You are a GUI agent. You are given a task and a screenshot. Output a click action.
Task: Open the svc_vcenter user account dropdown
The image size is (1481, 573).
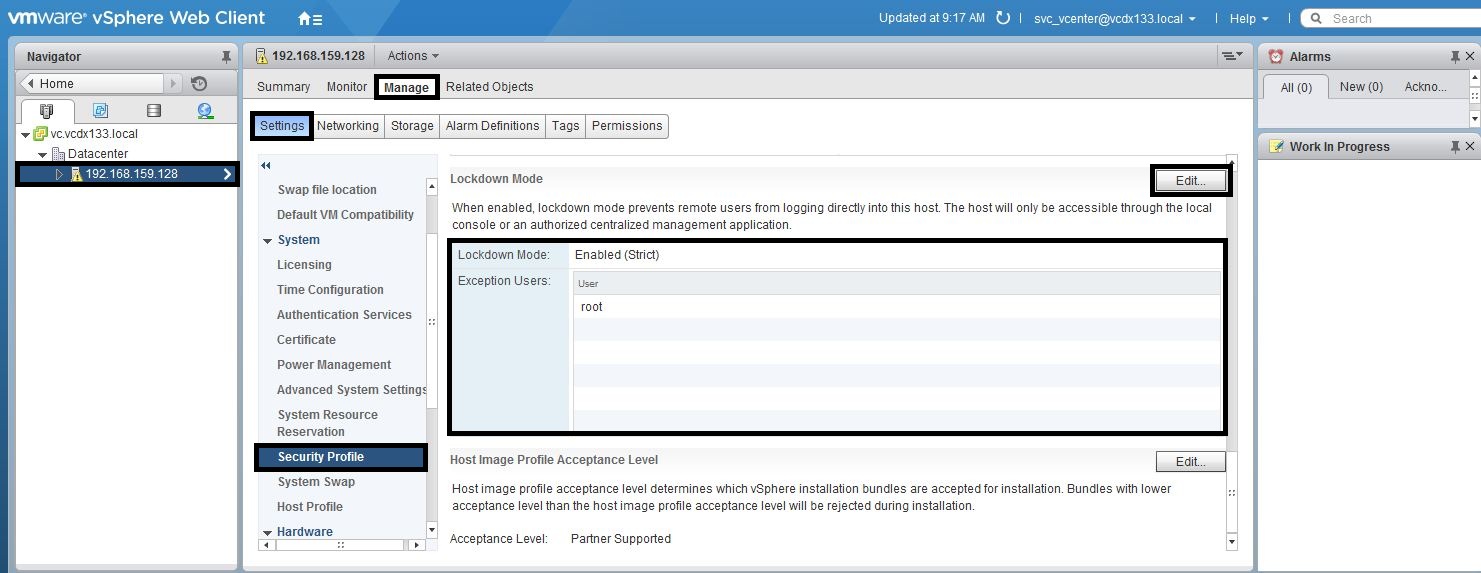(1114, 19)
